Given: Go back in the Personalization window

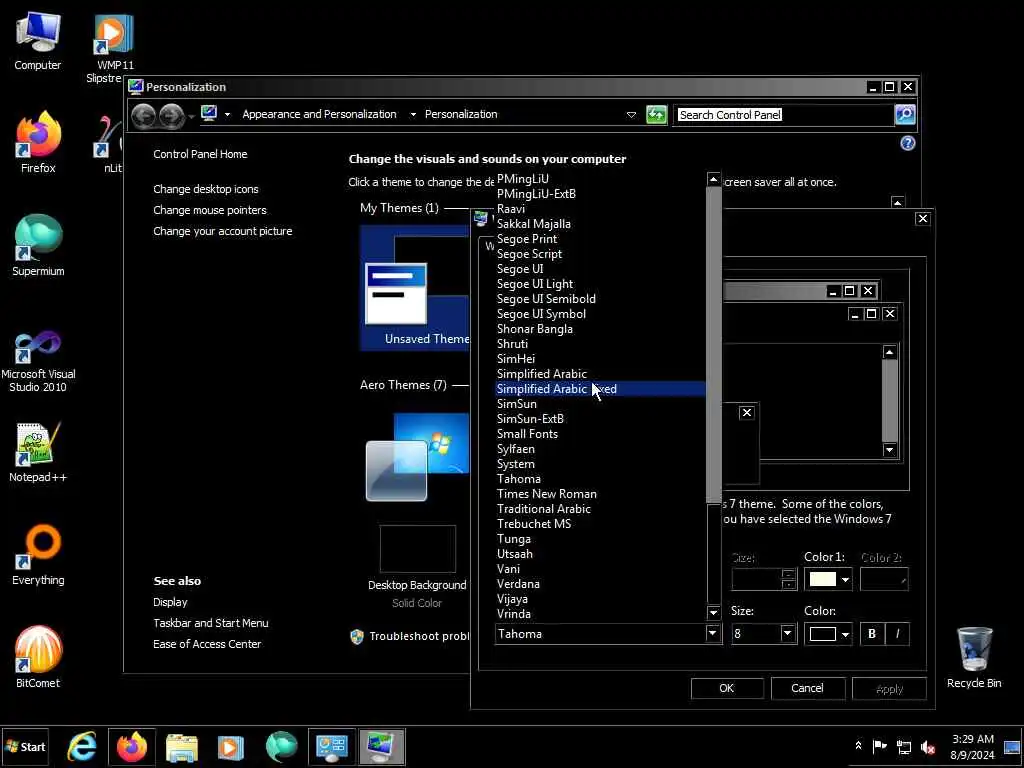Looking at the screenshot, I should tap(144, 116).
